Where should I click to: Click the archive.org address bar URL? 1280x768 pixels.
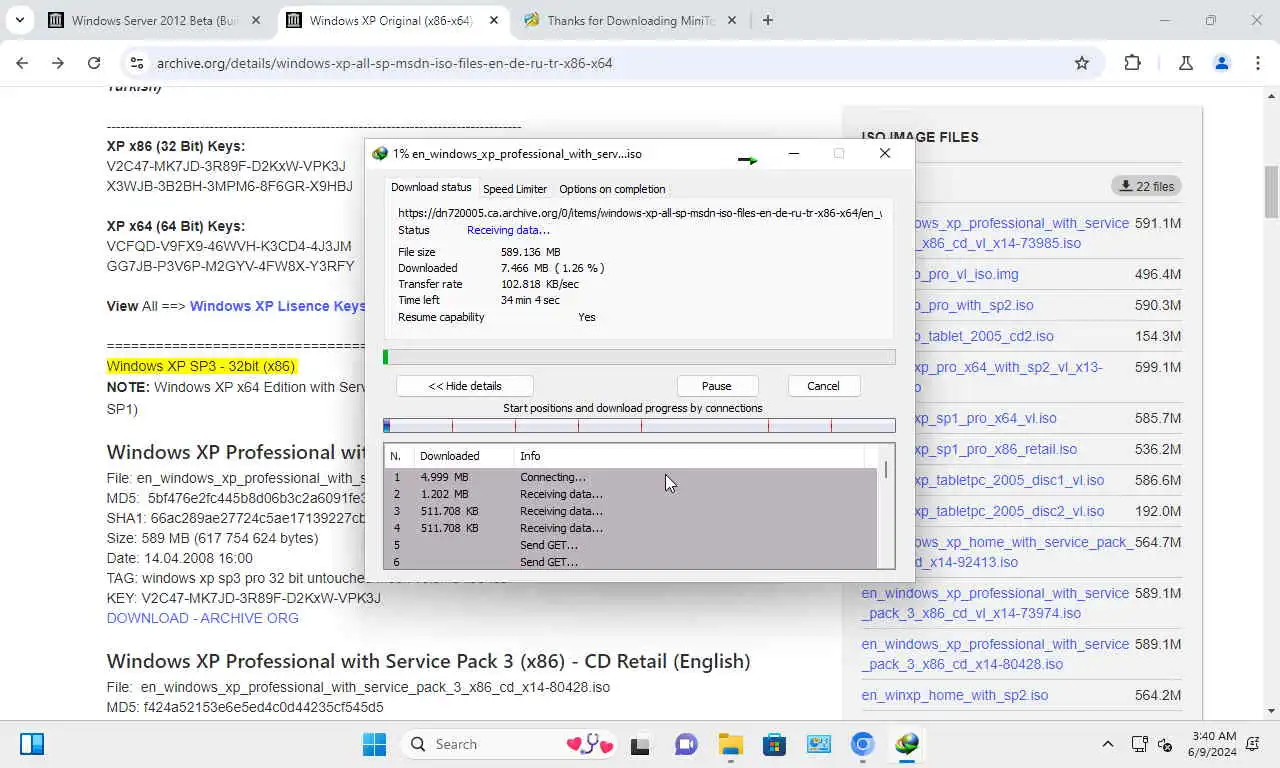[x=384, y=63]
